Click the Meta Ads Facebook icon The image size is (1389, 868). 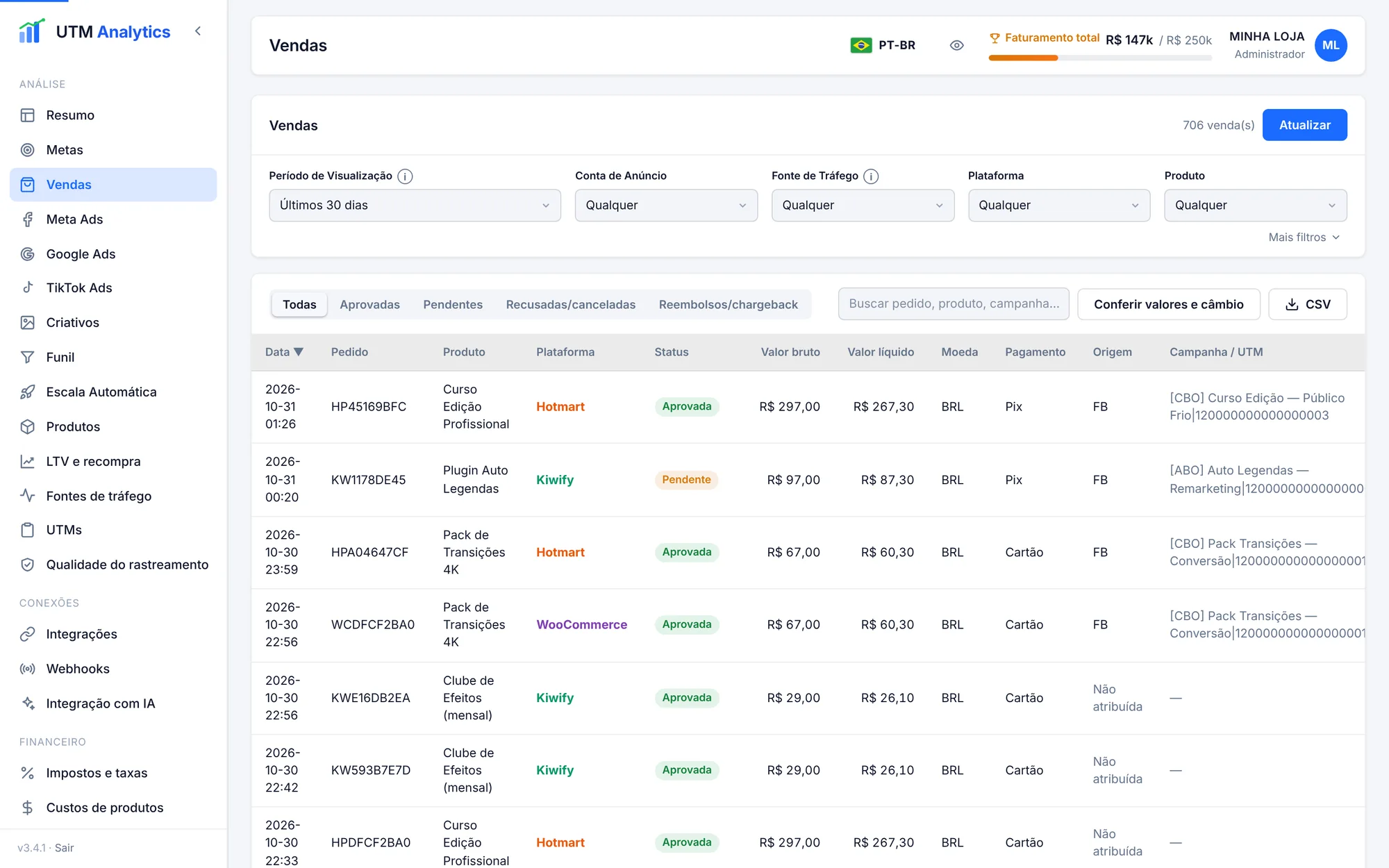point(28,219)
